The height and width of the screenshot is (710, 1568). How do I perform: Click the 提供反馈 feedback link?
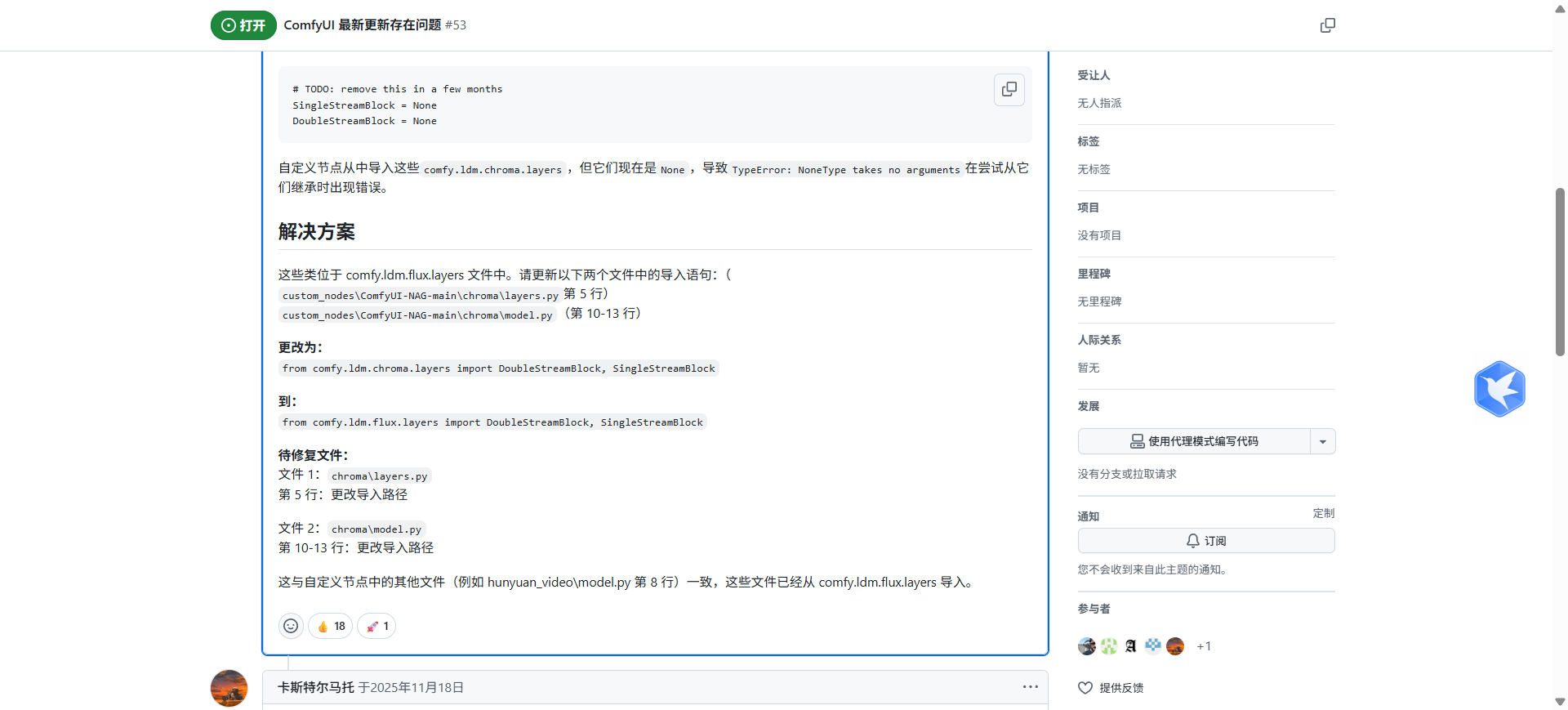click(x=1121, y=688)
